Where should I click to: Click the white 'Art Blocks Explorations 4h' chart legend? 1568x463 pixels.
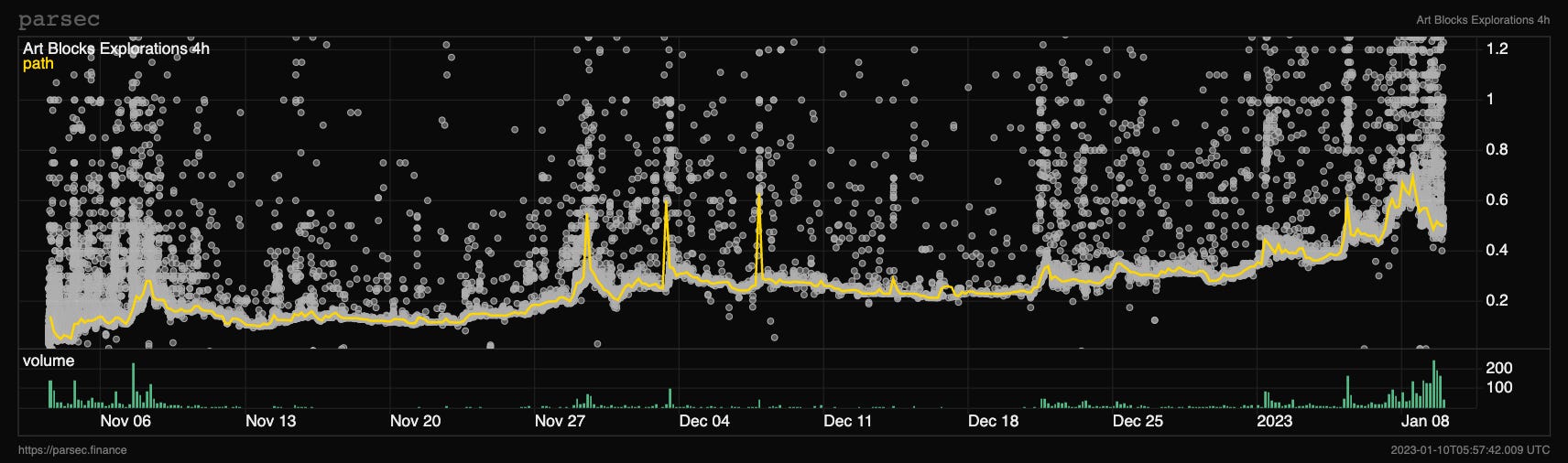pos(115,48)
